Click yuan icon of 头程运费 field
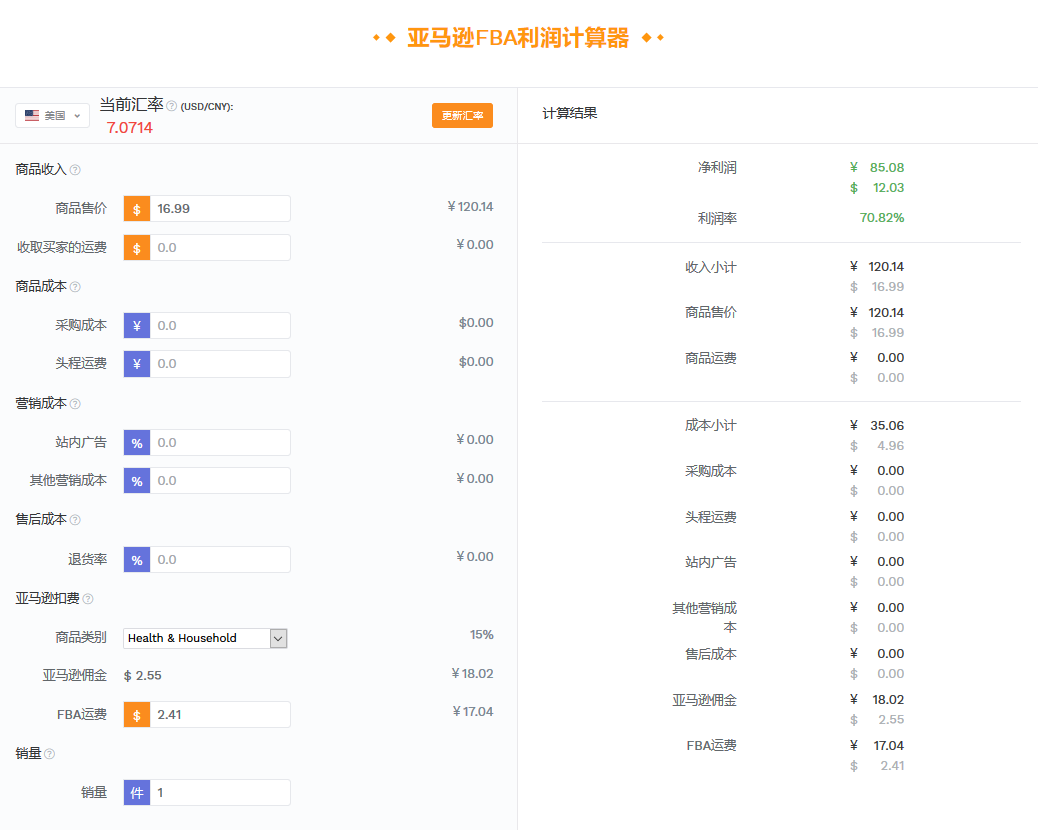1038x830 pixels. [x=137, y=364]
